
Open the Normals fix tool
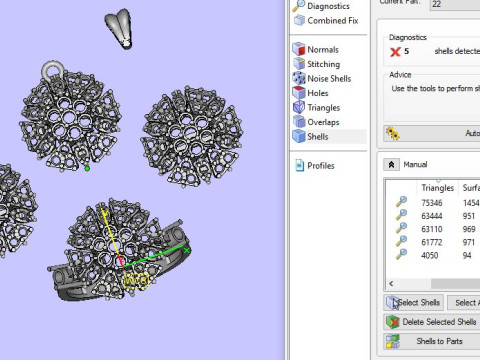coord(316,50)
